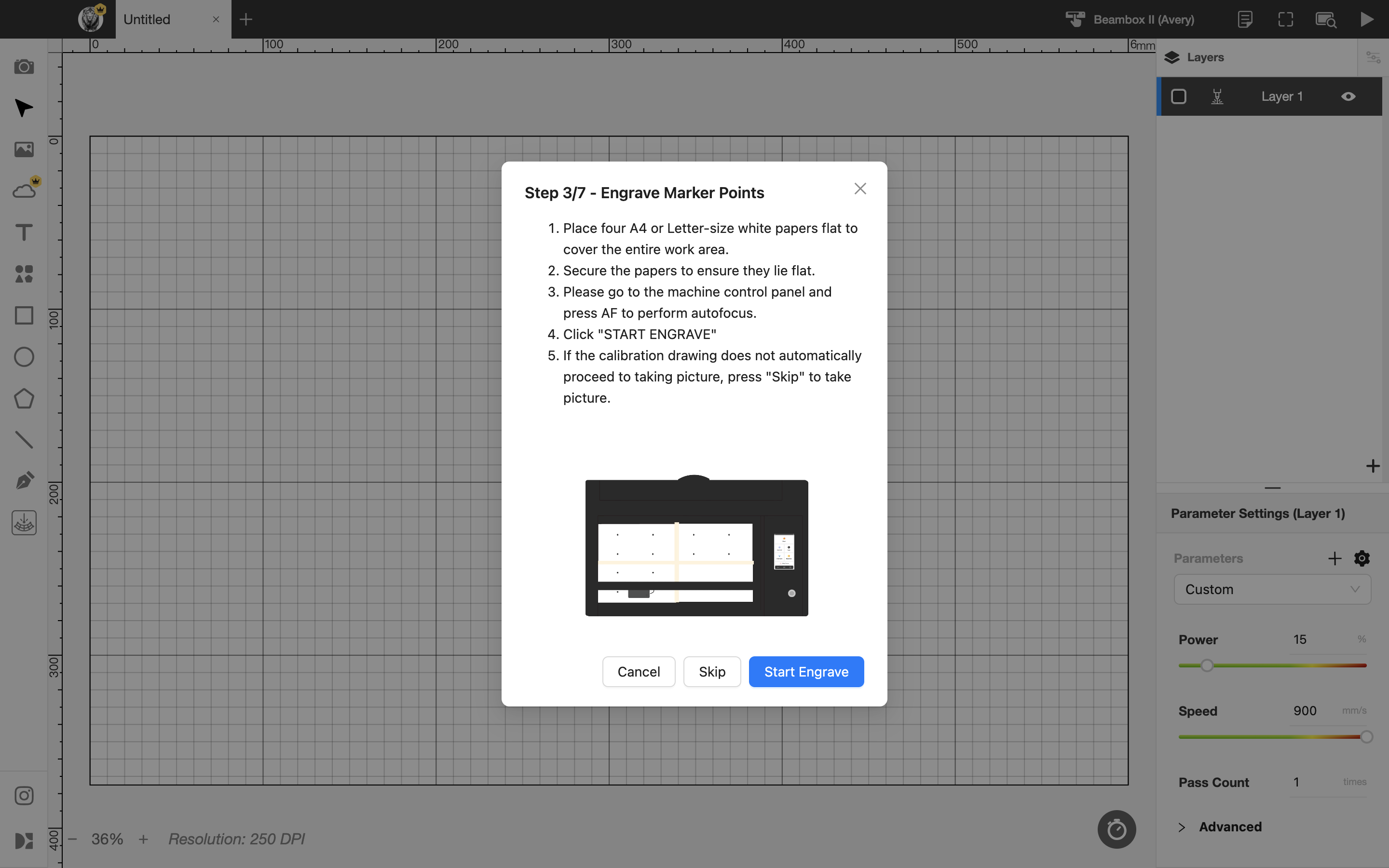Screen dimensions: 1389x868
Task: Hide Layer 1 with the eye icon
Action: click(1348, 96)
